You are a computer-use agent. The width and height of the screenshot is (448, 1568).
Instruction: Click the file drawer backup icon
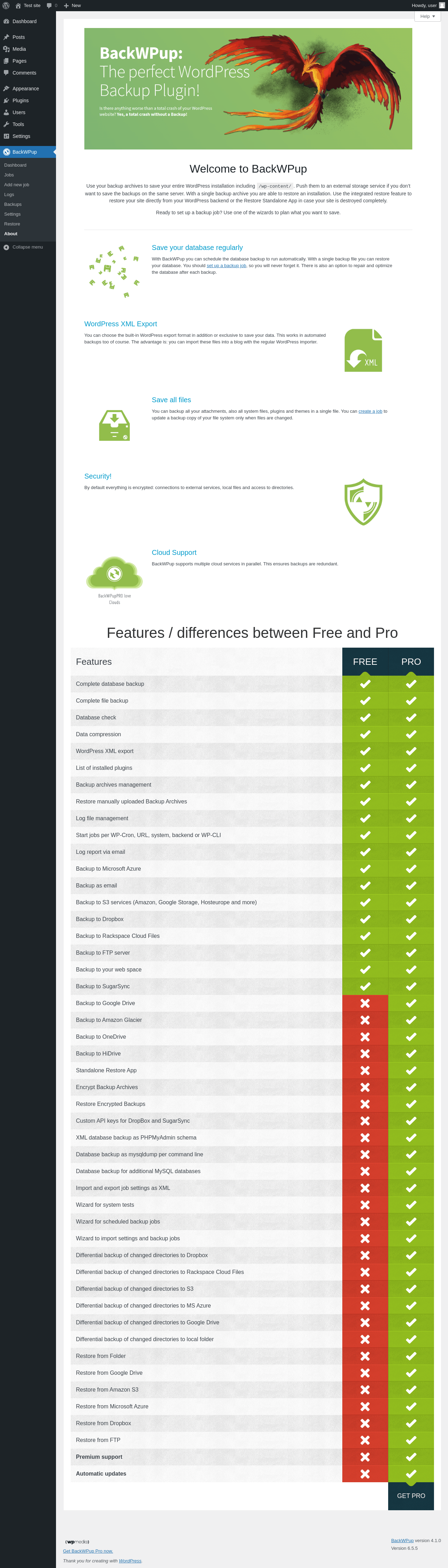click(x=114, y=425)
